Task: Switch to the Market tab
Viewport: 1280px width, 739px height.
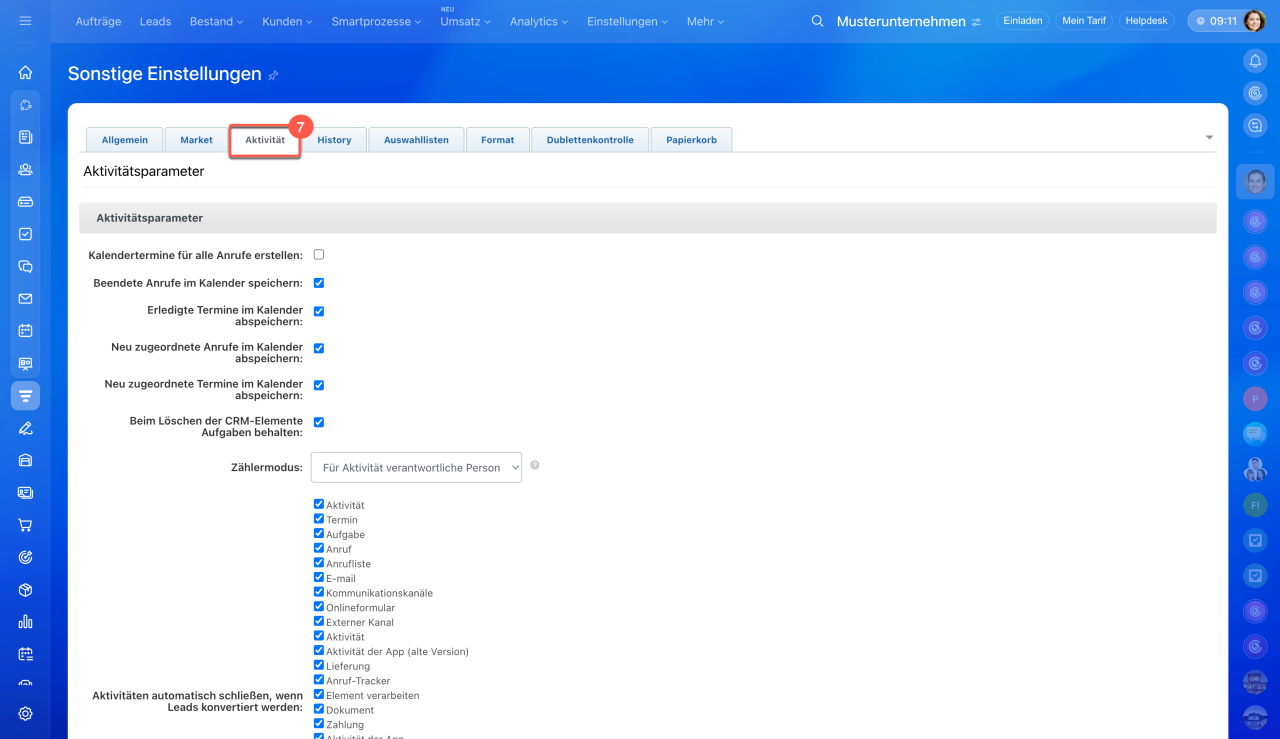Action: [x=197, y=140]
